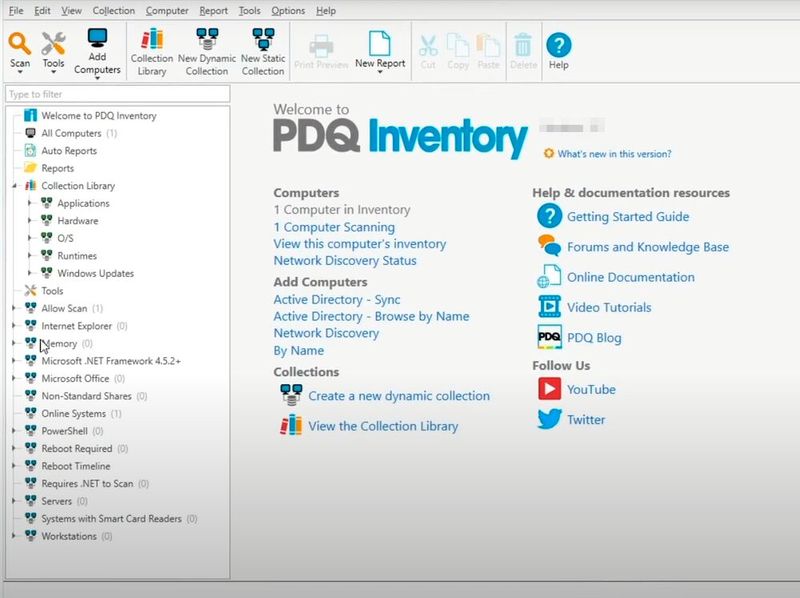This screenshot has width=800, height=598.
Task: Click the Active Directory - Sync link
Action: click(x=338, y=300)
